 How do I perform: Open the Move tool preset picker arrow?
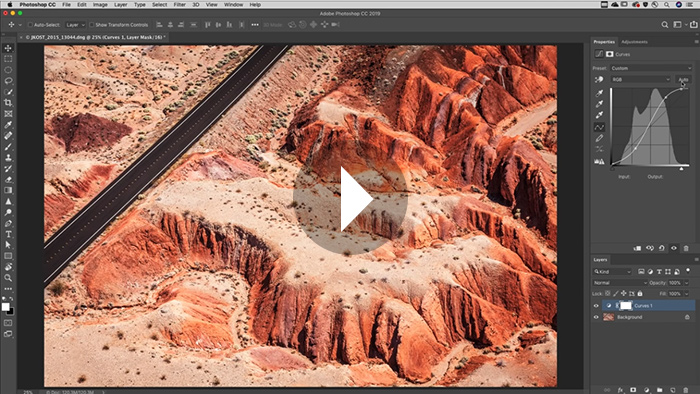20,25
